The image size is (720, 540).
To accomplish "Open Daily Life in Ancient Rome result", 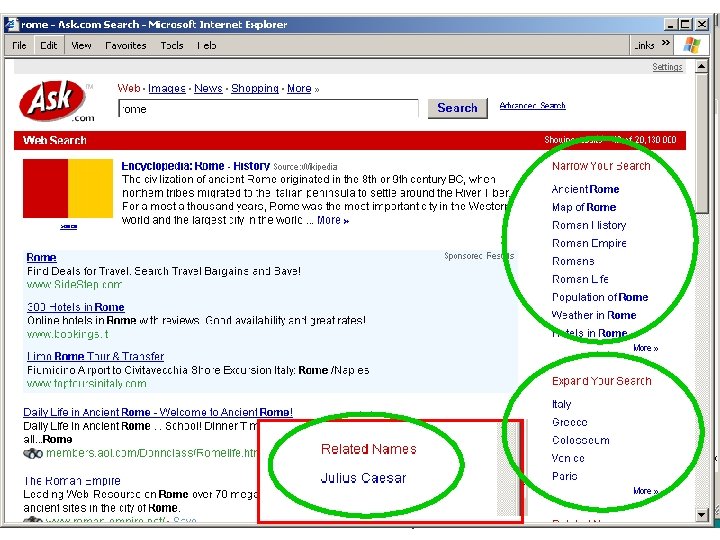I will tap(158, 412).
